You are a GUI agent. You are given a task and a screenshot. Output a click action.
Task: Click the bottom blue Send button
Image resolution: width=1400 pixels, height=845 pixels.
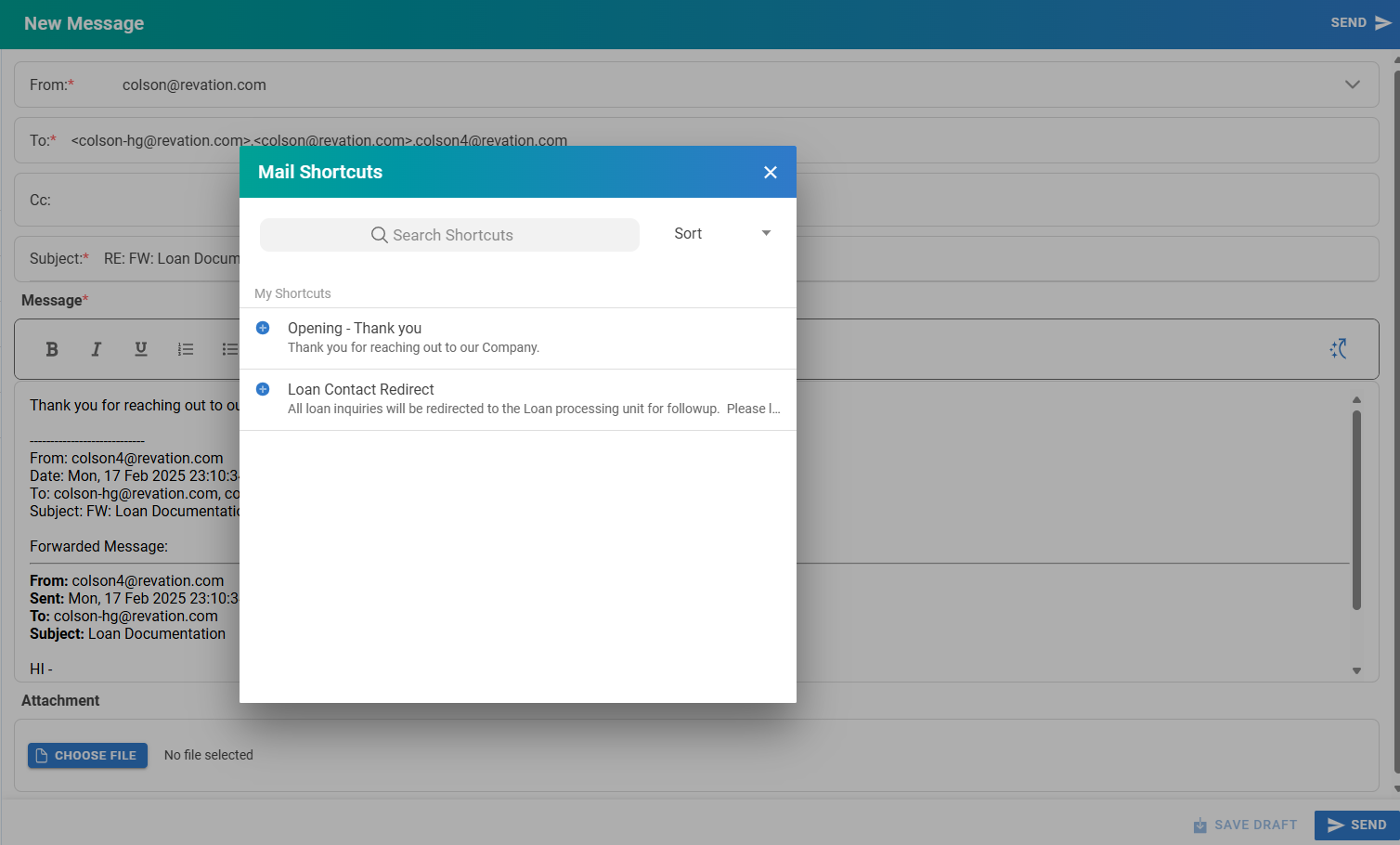[1356, 825]
